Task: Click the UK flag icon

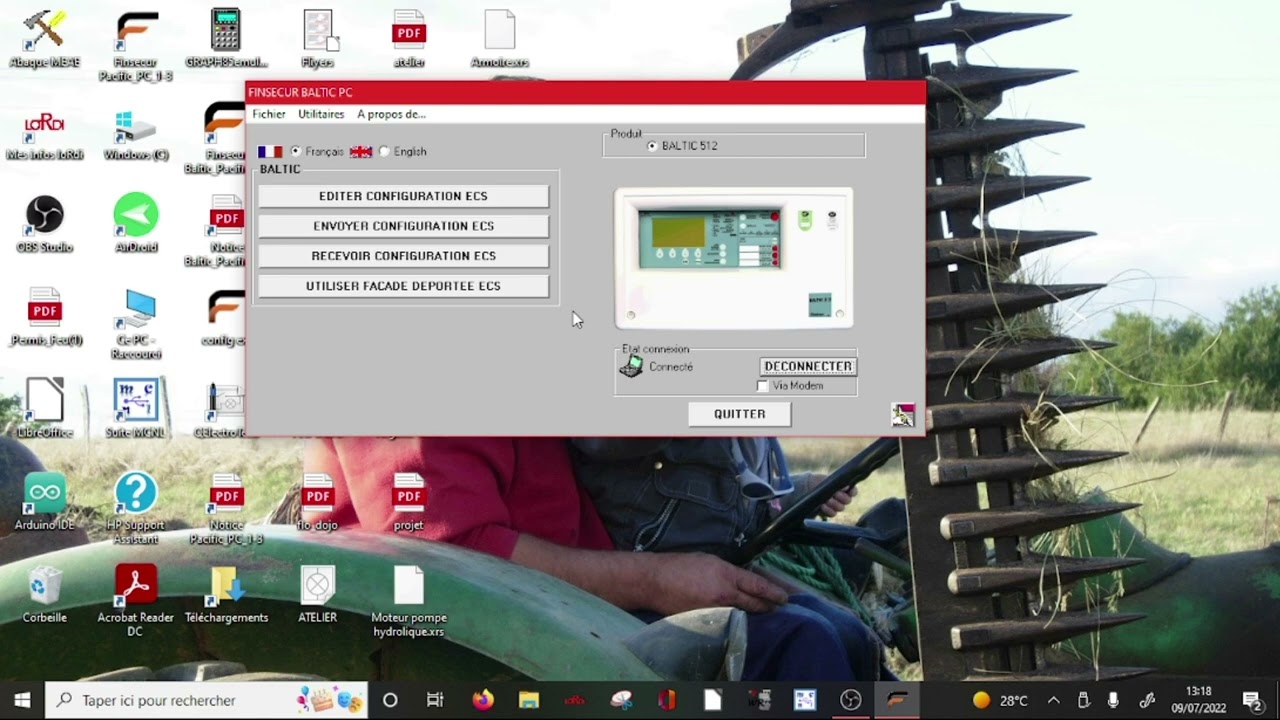Action: tap(361, 152)
